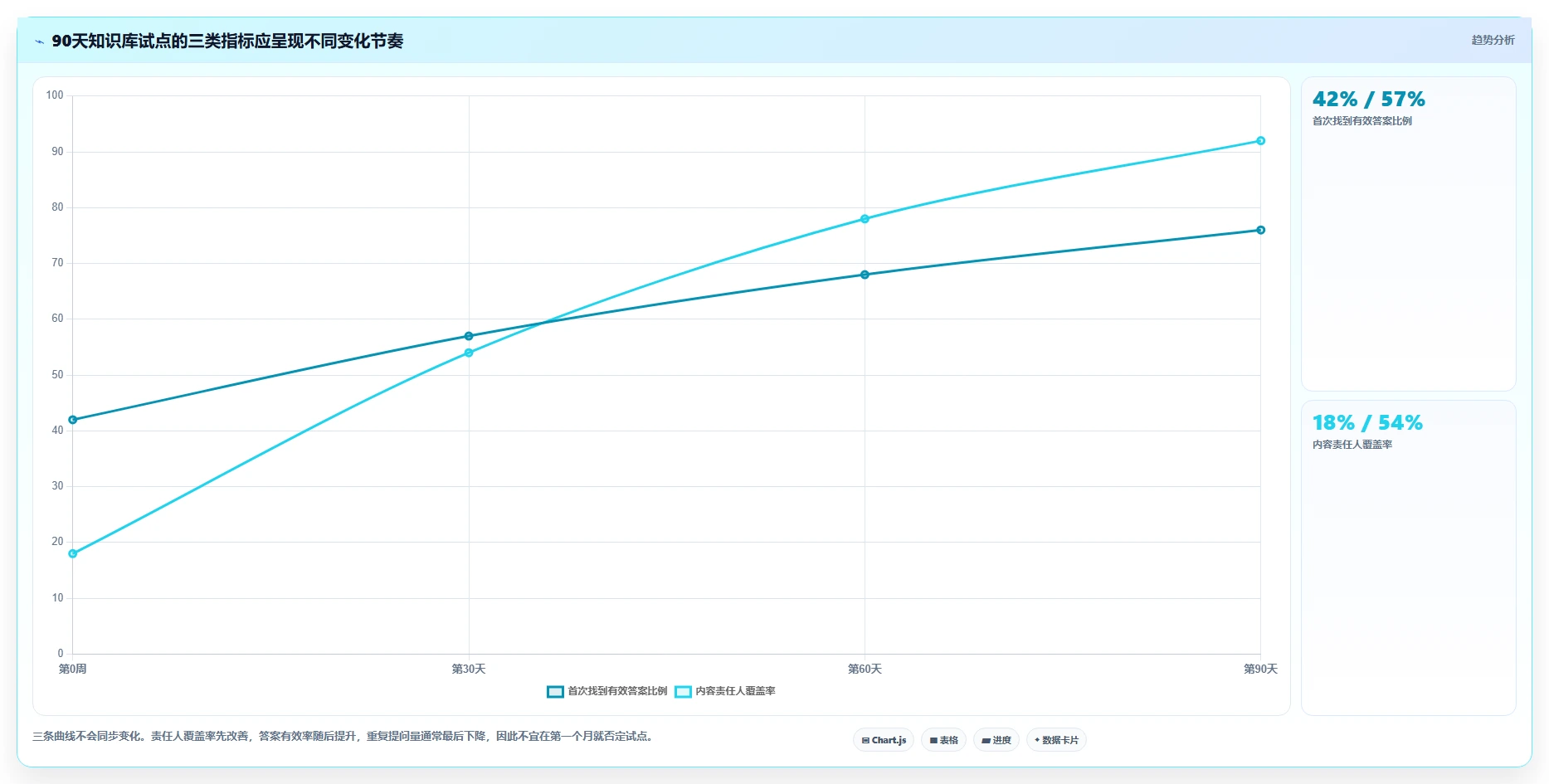Click the 首次找到有效答案比例 card caption
The width and height of the screenshot is (1549, 784).
coord(1361,121)
